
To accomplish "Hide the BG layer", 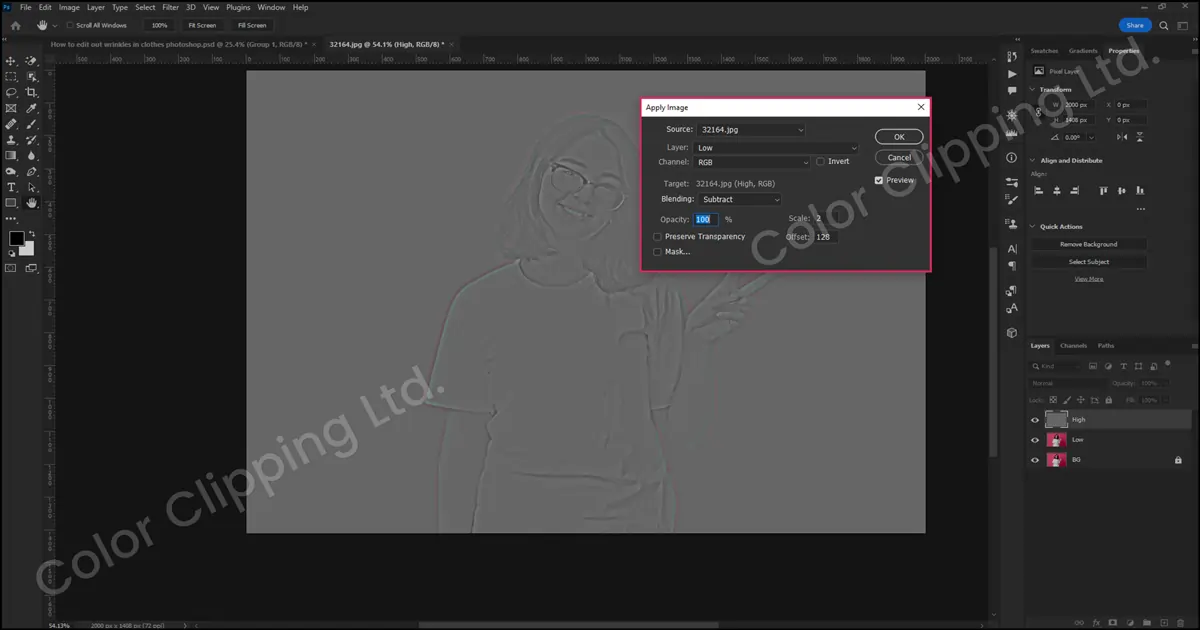I will 1035,460.
